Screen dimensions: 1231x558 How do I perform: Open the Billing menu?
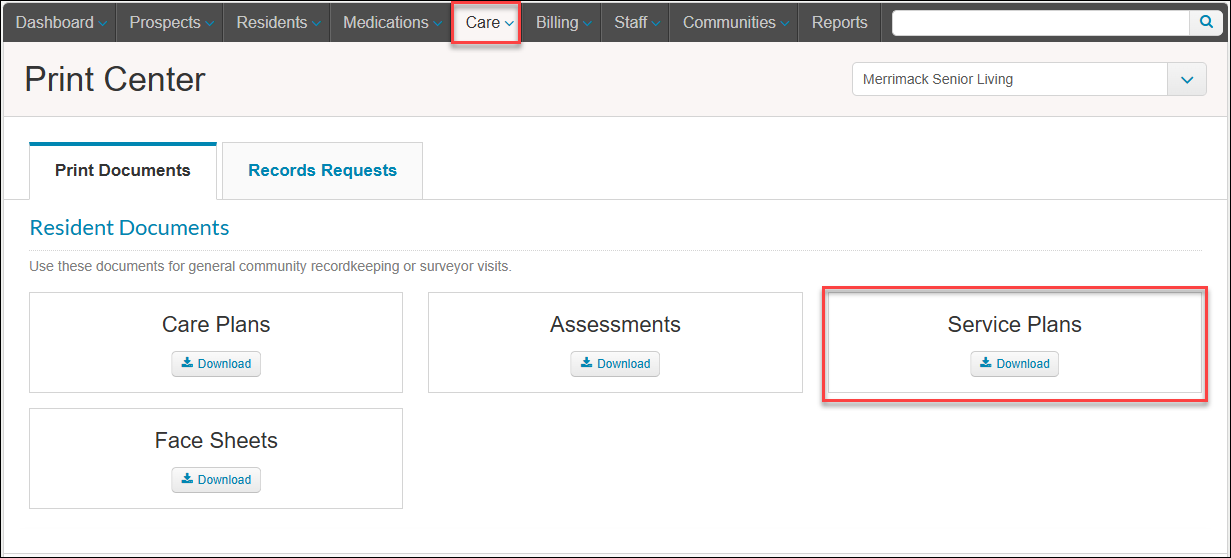(x=562, y=22)
